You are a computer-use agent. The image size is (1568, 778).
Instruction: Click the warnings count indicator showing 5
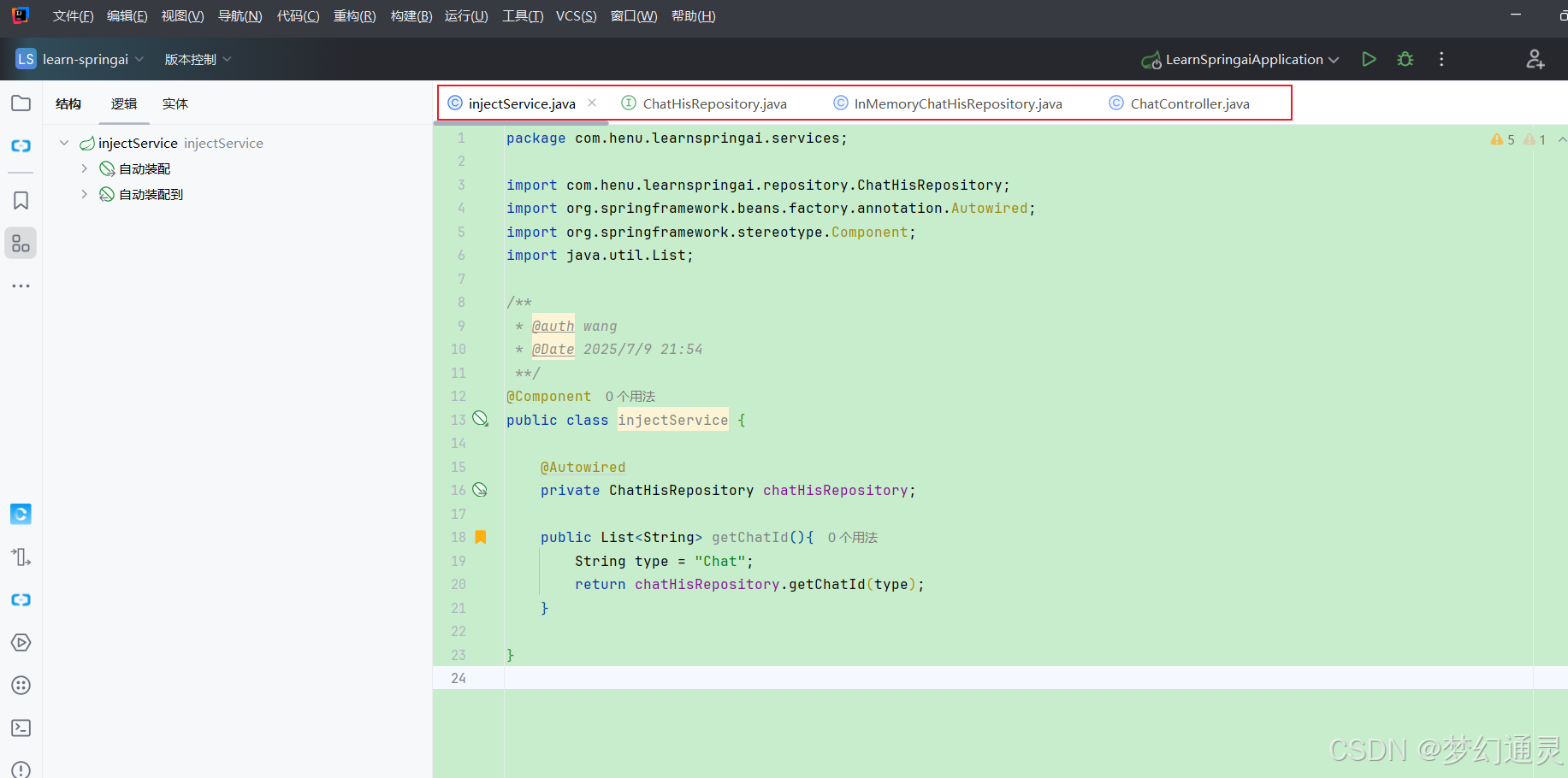click(x=1502, y=139)
